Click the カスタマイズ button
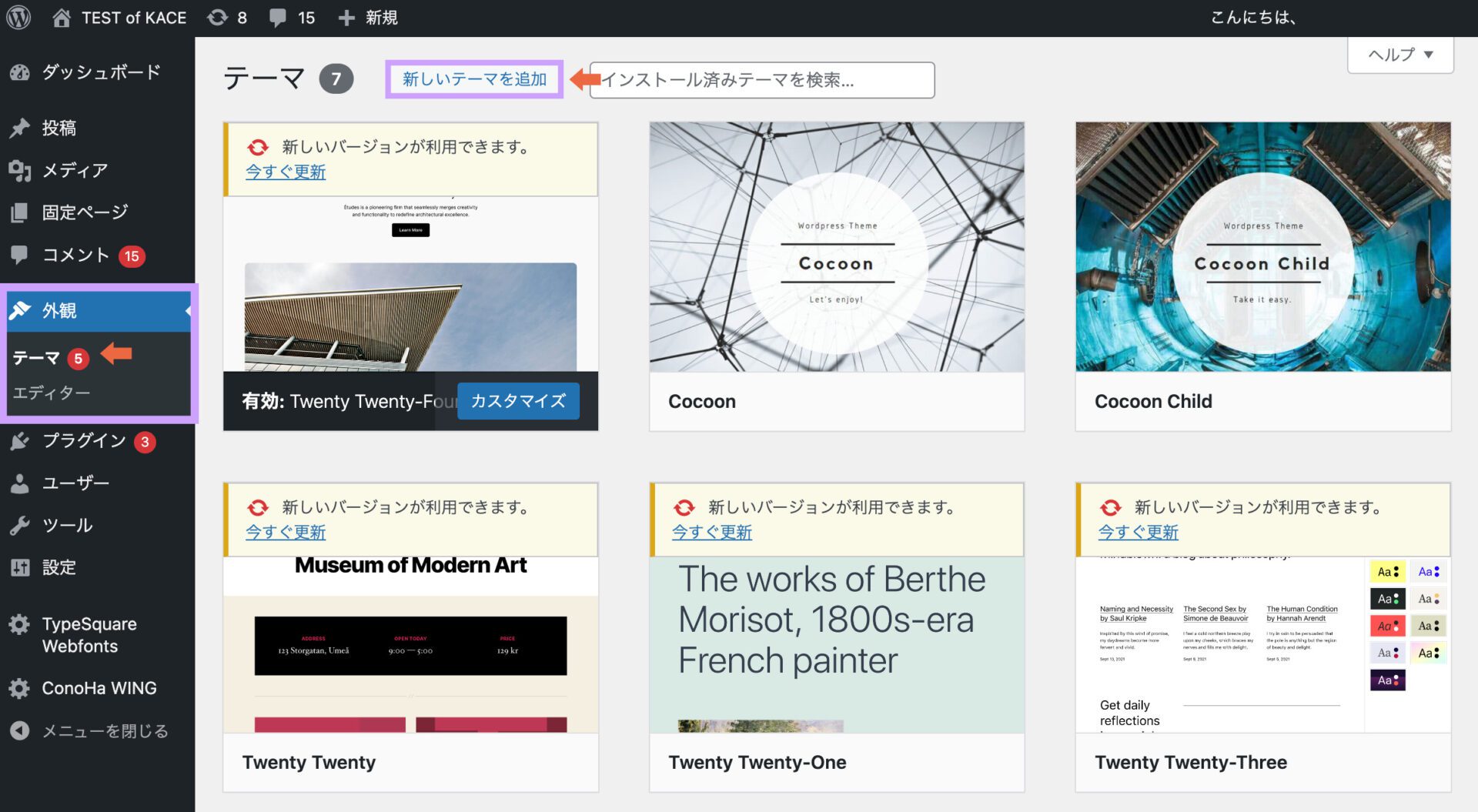1478x812 pixels. coord(518,401)
